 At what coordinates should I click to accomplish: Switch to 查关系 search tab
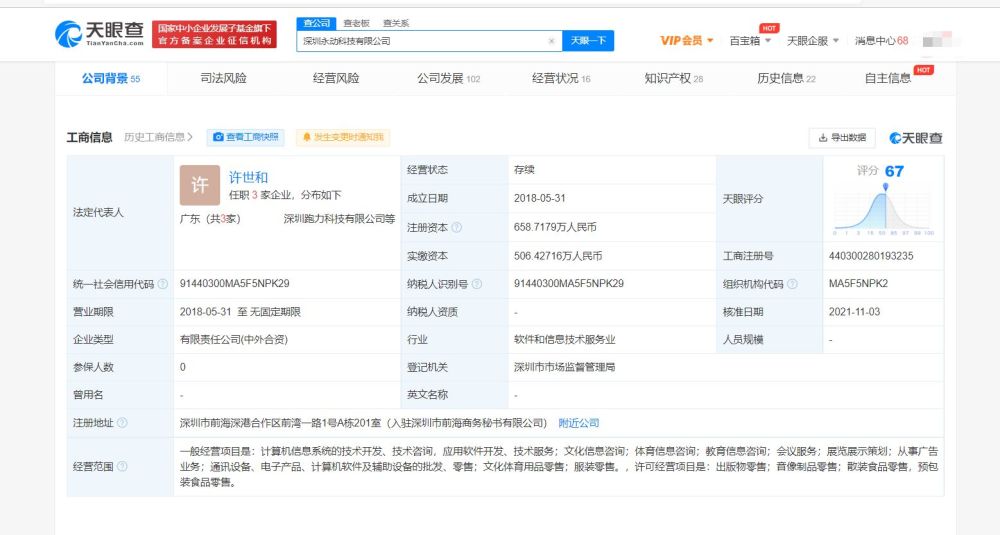[x=396, y=23]
